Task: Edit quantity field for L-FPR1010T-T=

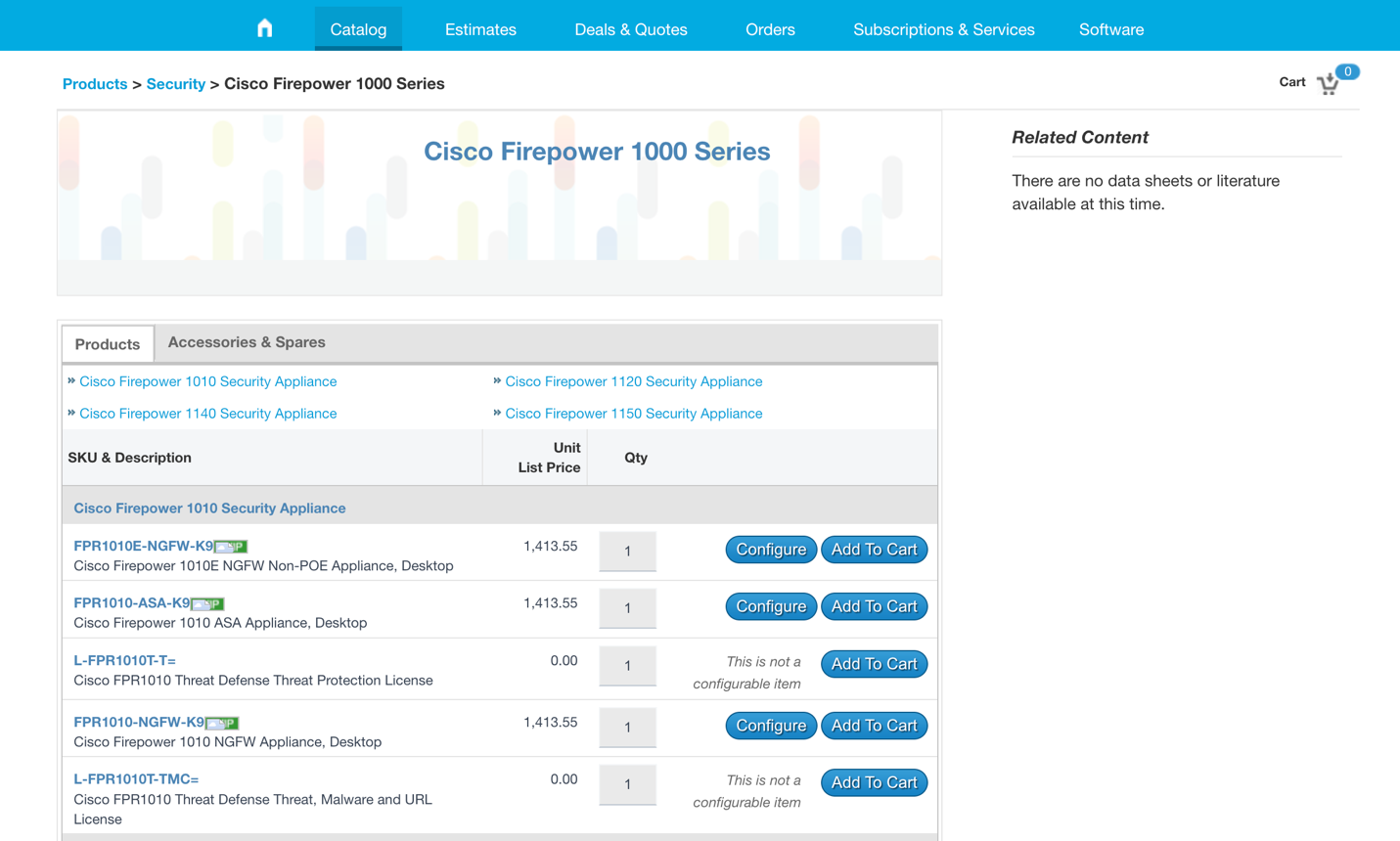Action: point(627,666)
